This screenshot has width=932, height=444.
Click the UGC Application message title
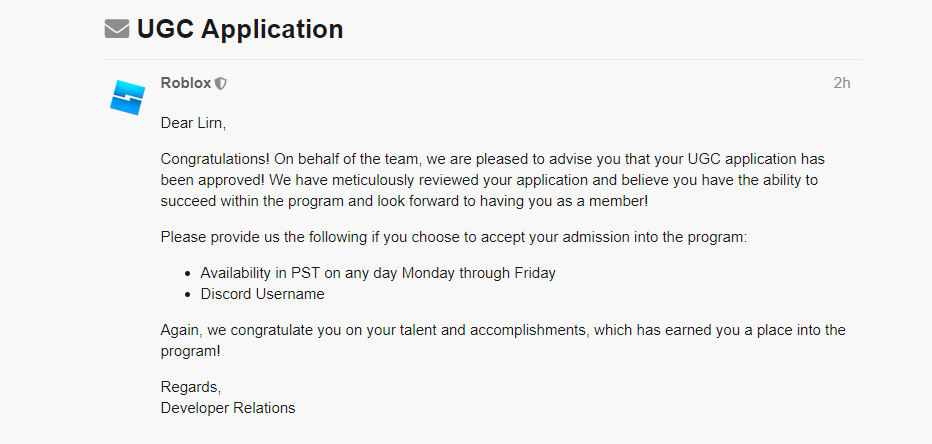coord(240,29)
